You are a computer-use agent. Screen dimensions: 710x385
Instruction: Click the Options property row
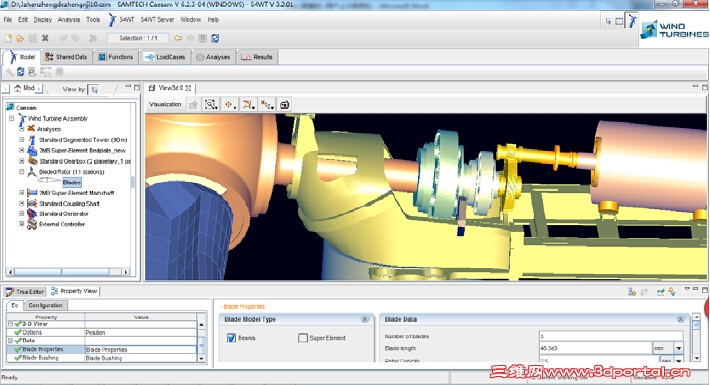102,332
